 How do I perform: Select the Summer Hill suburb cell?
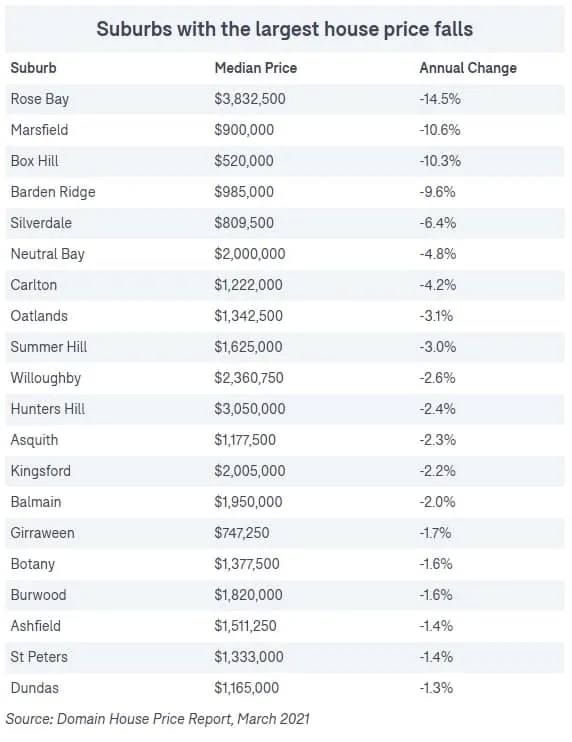(49, 347)
